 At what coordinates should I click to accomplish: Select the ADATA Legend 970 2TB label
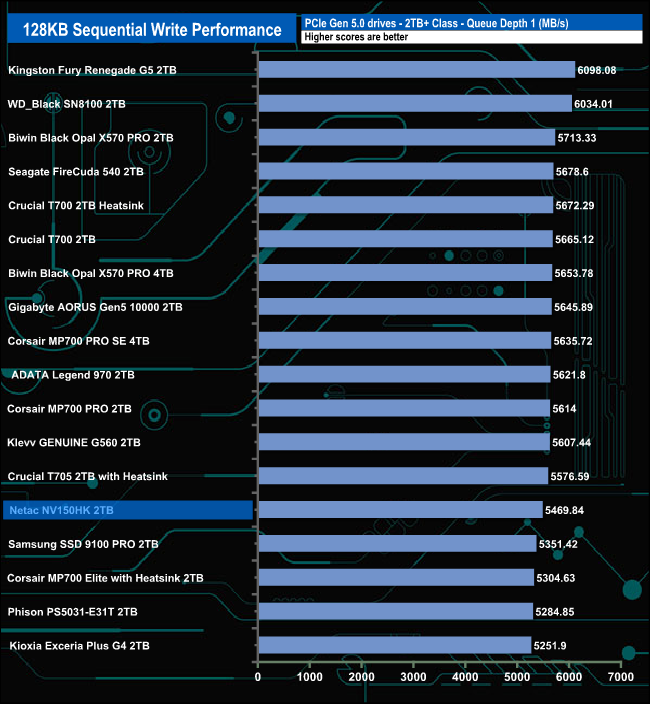73,374
